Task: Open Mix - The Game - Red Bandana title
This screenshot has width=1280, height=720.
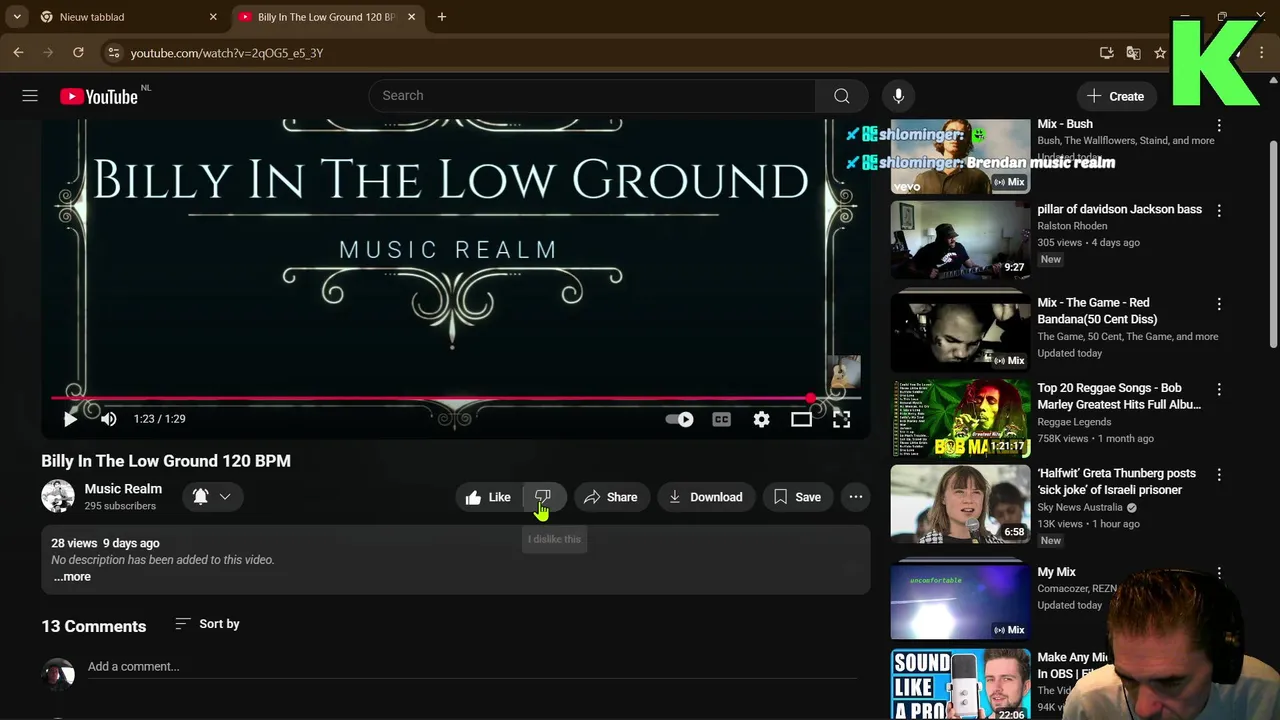Action: [x=1097, y=311]
